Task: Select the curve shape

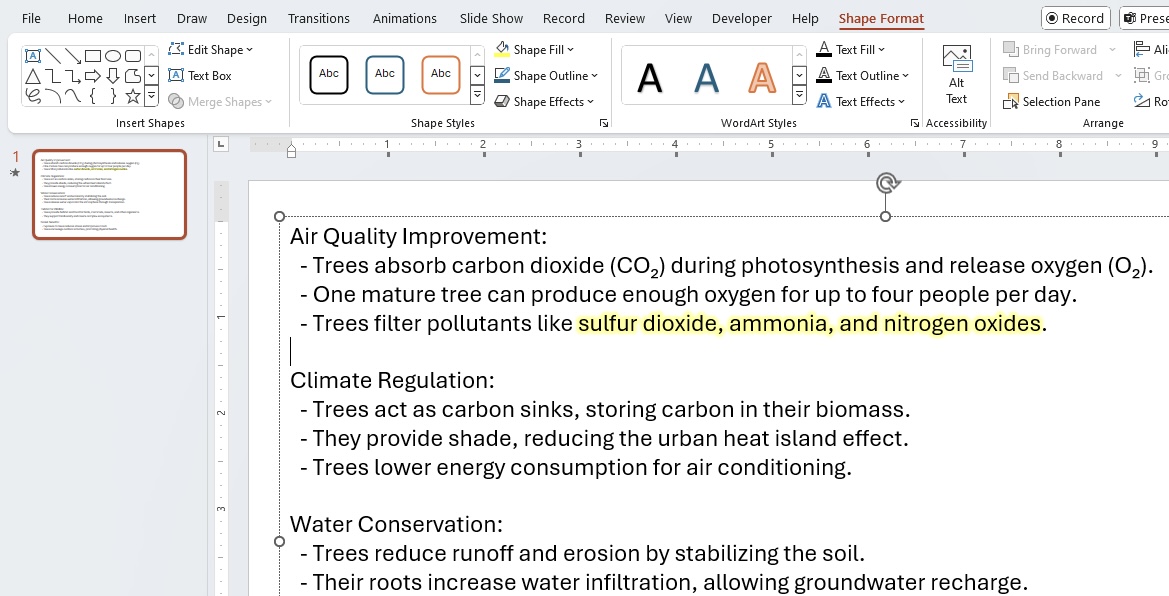Action: click(73, 95)
